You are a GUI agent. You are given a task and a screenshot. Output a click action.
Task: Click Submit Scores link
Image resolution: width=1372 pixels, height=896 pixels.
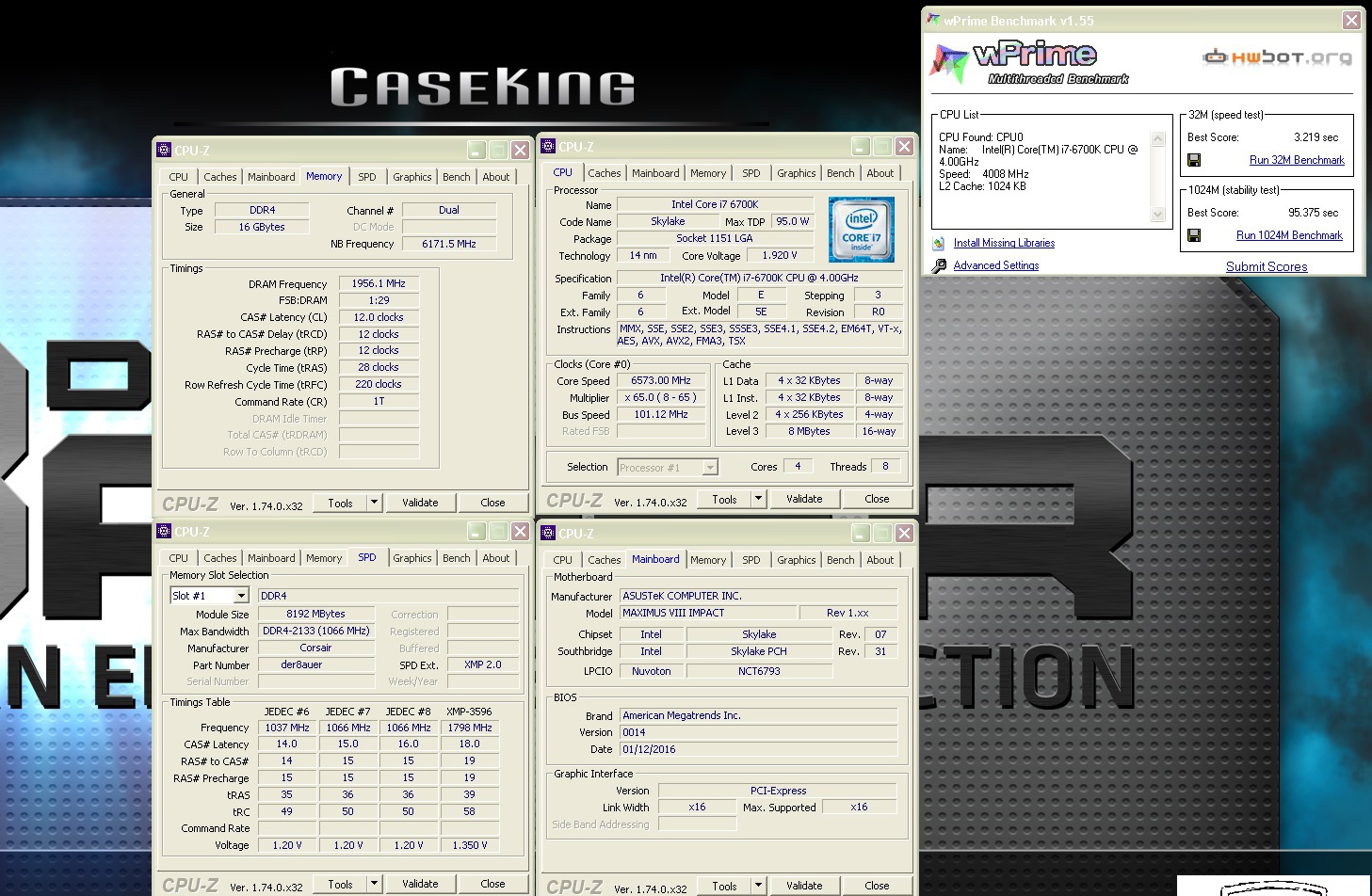point(1267,266)
